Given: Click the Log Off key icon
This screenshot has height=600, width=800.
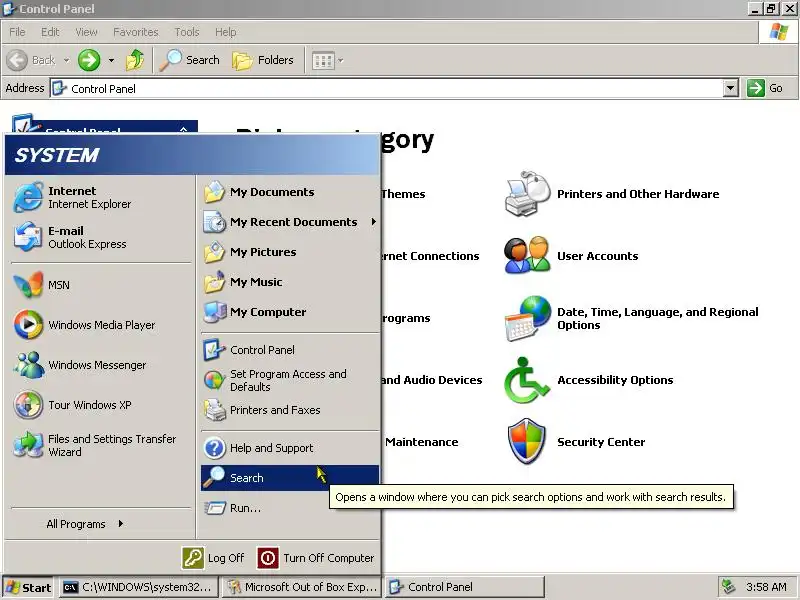Looking at the screenshot, I should pos(193,558).
